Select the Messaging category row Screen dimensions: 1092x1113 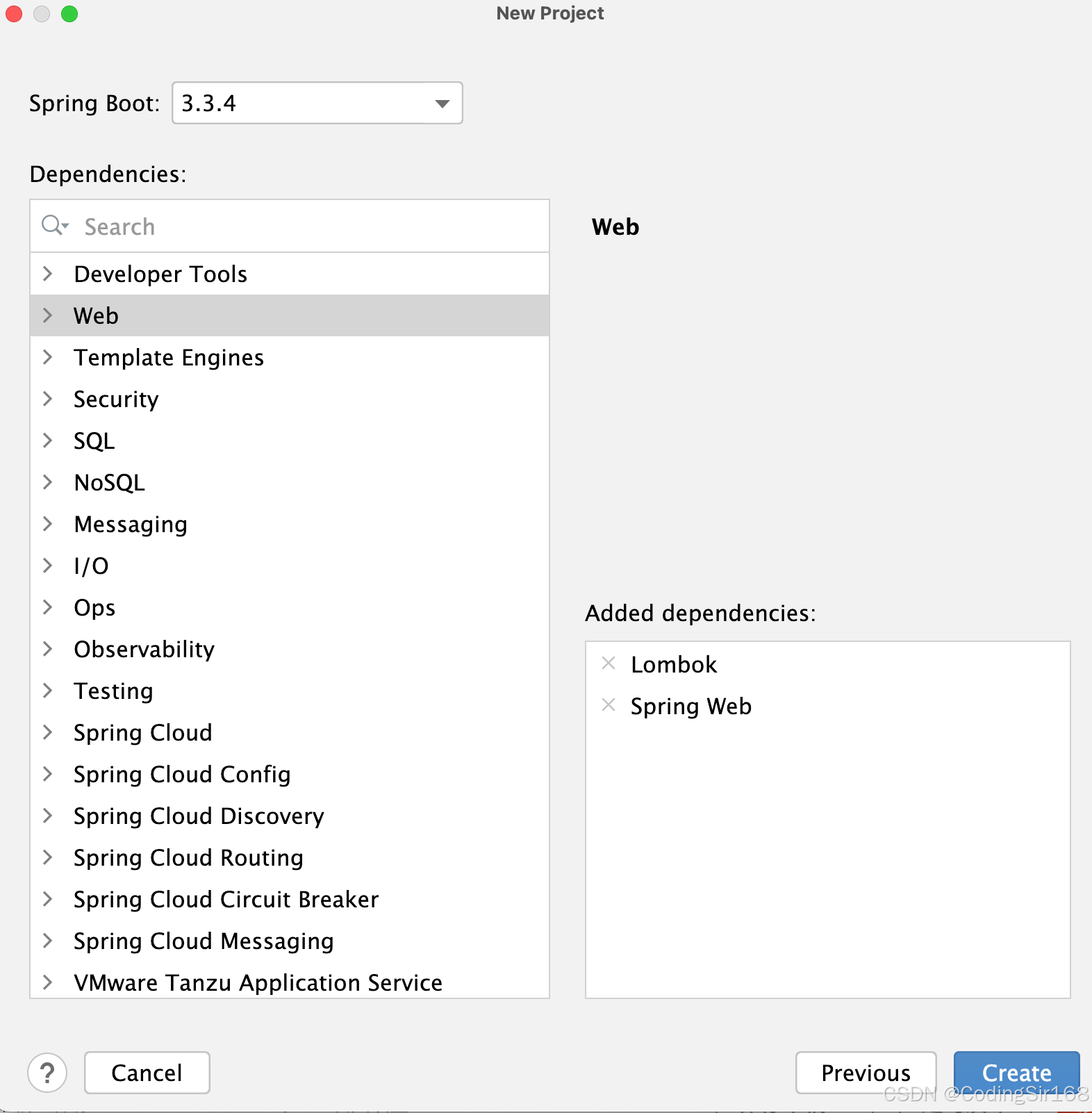(x=290, y=524)
